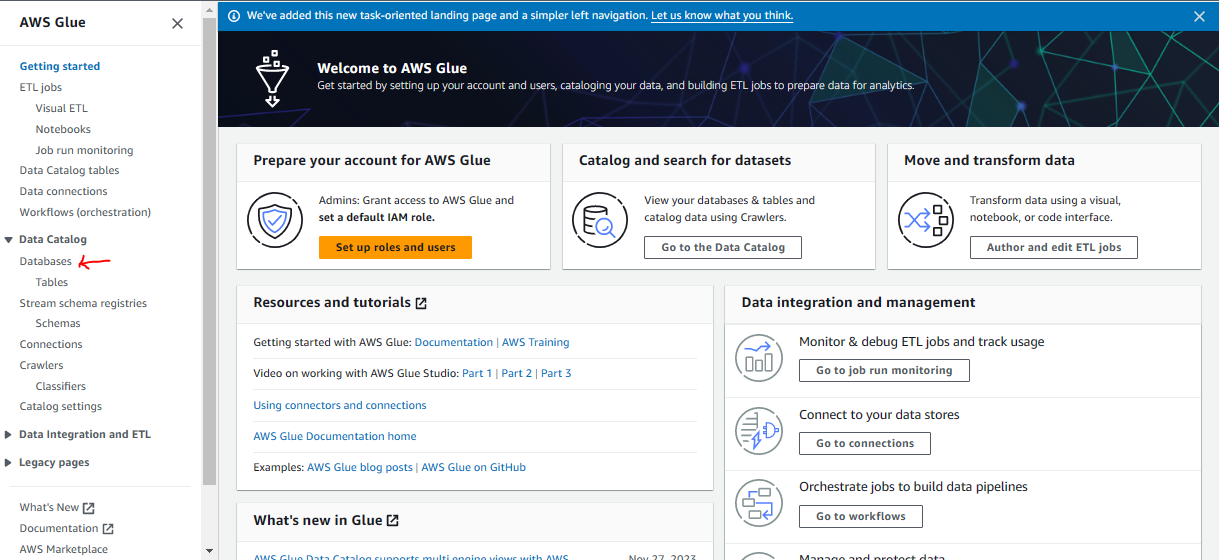Screen dimensions: 1219x560
Task: Click Author and edit ETL jobs button
Action: (1054, 247)
